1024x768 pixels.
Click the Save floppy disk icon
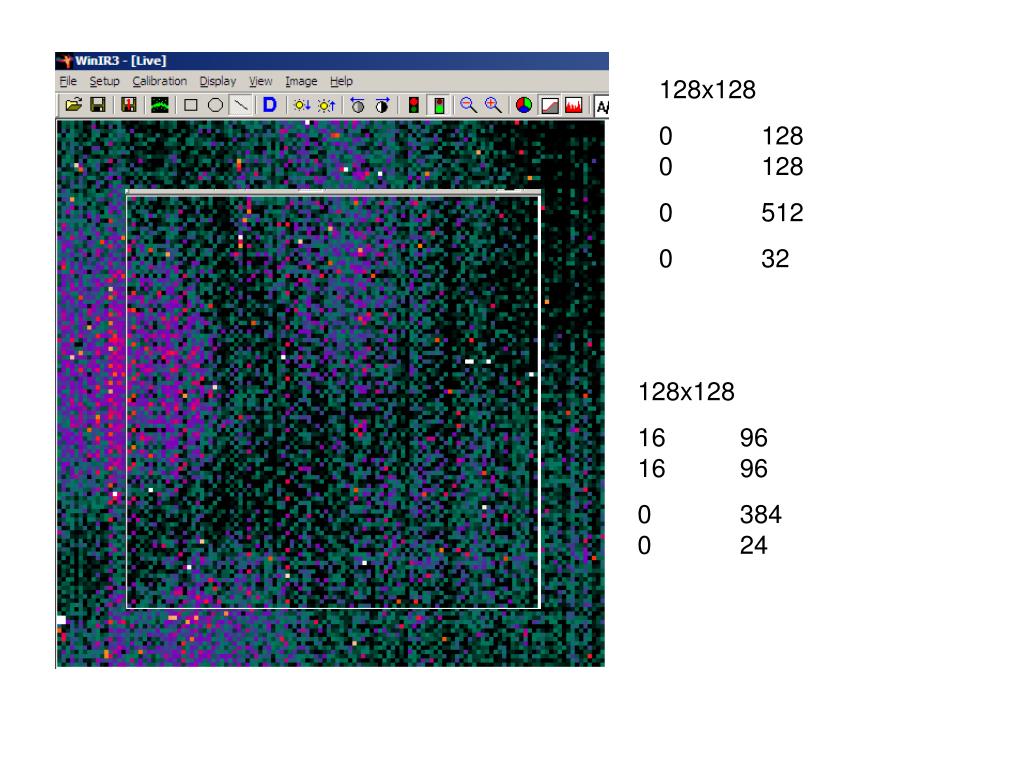pos(98,105)
